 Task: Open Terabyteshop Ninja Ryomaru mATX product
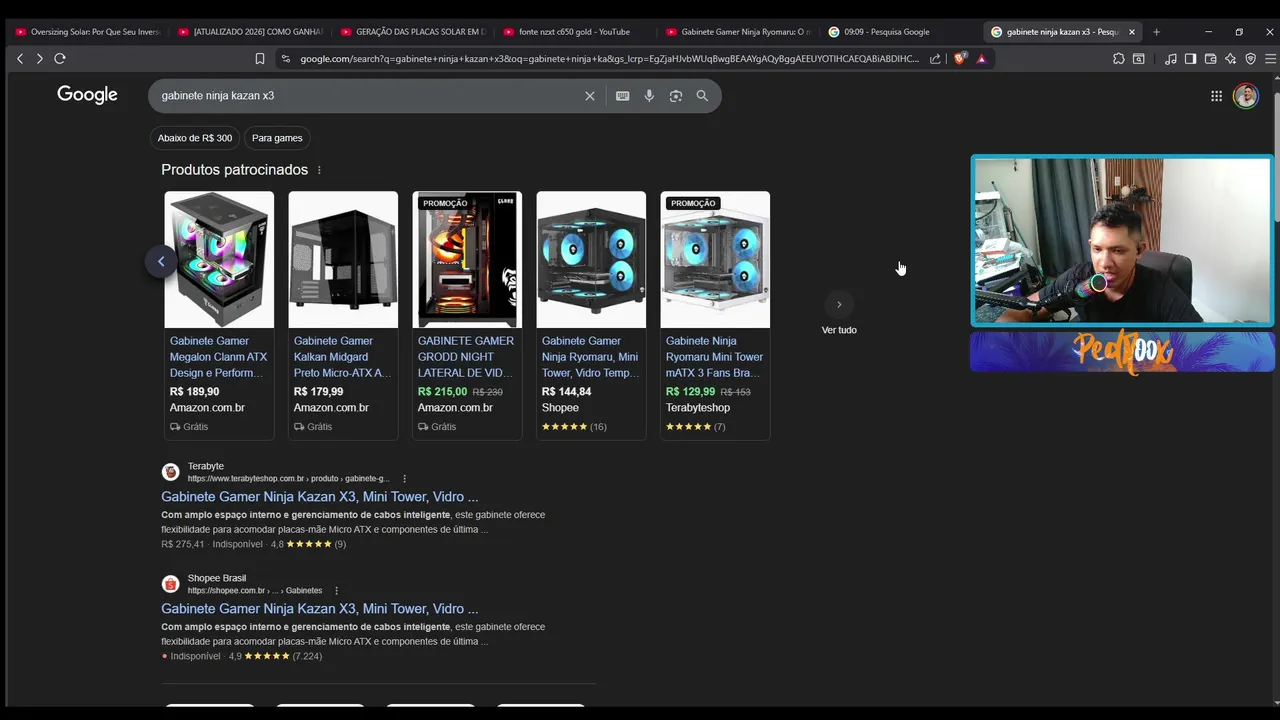coord(715,357)
